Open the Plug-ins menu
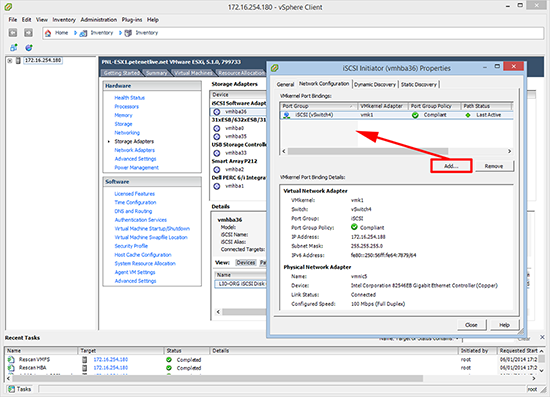Screen dimensions: 550x397 132,20
